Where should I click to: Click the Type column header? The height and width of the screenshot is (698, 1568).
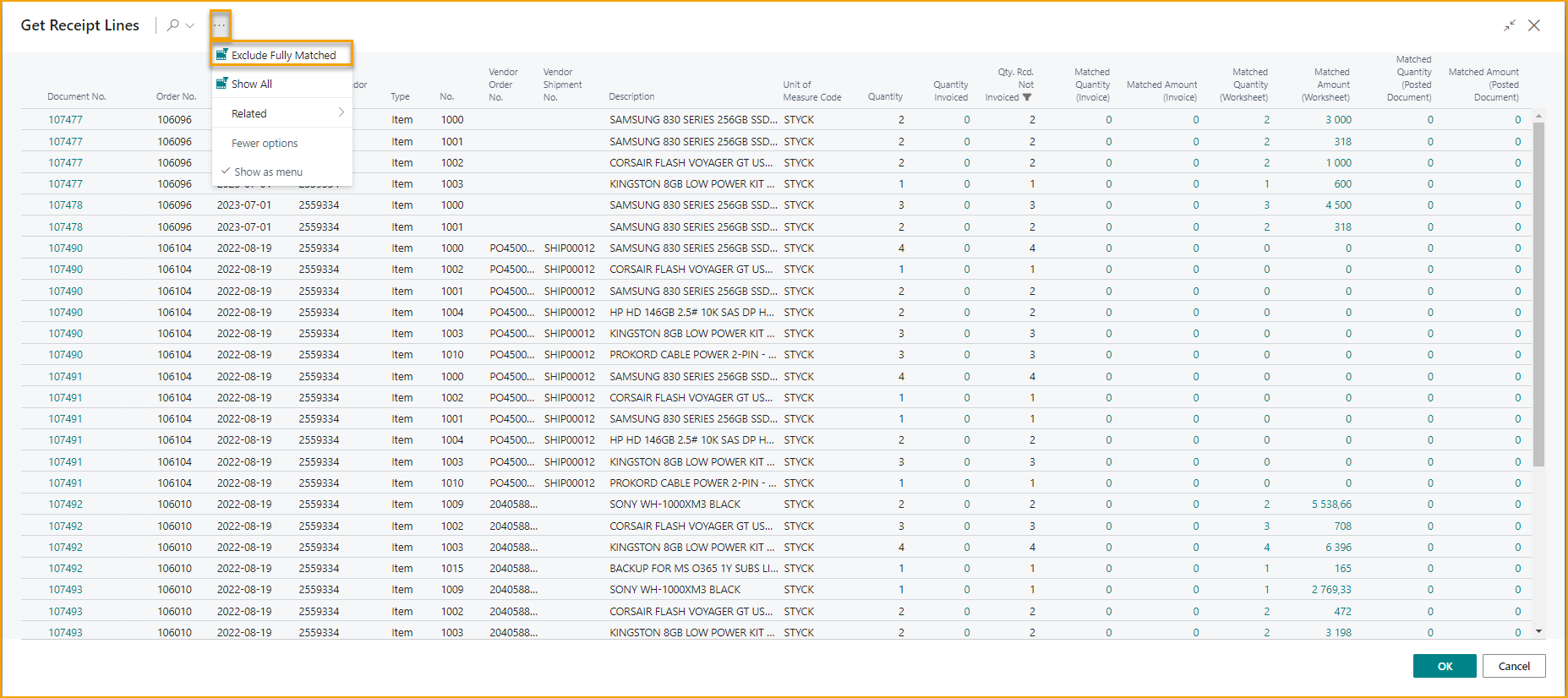pos(400,96)
